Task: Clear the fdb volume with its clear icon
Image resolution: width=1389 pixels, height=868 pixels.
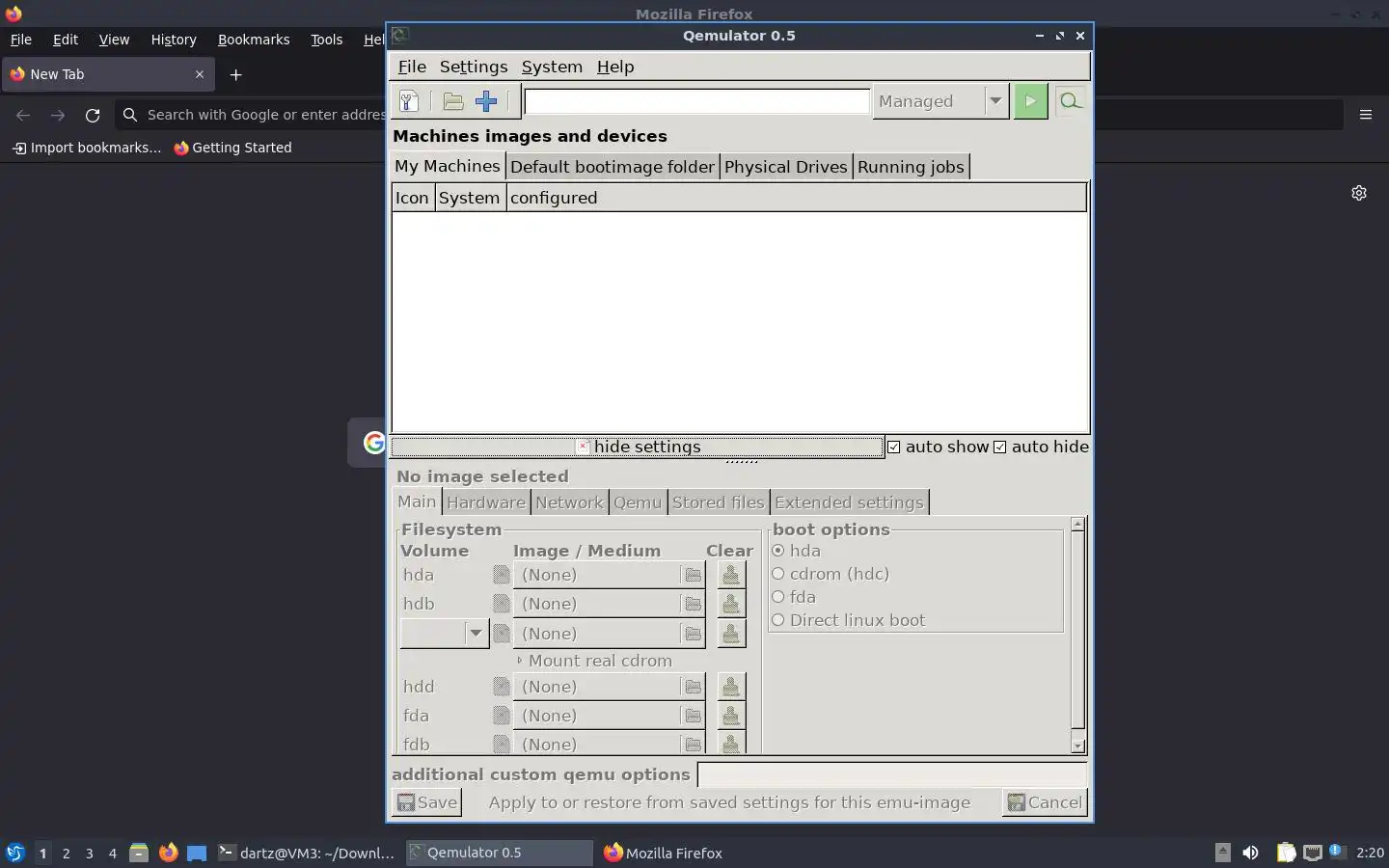Action: pyautogui.click(x=731, y=744)
